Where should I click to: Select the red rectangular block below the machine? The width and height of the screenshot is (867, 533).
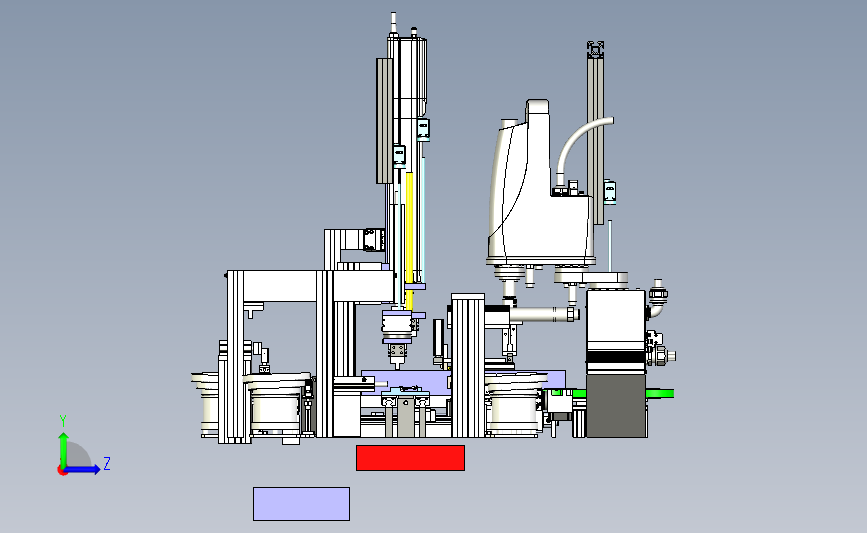pyautogui.click(x=410, y=458)
